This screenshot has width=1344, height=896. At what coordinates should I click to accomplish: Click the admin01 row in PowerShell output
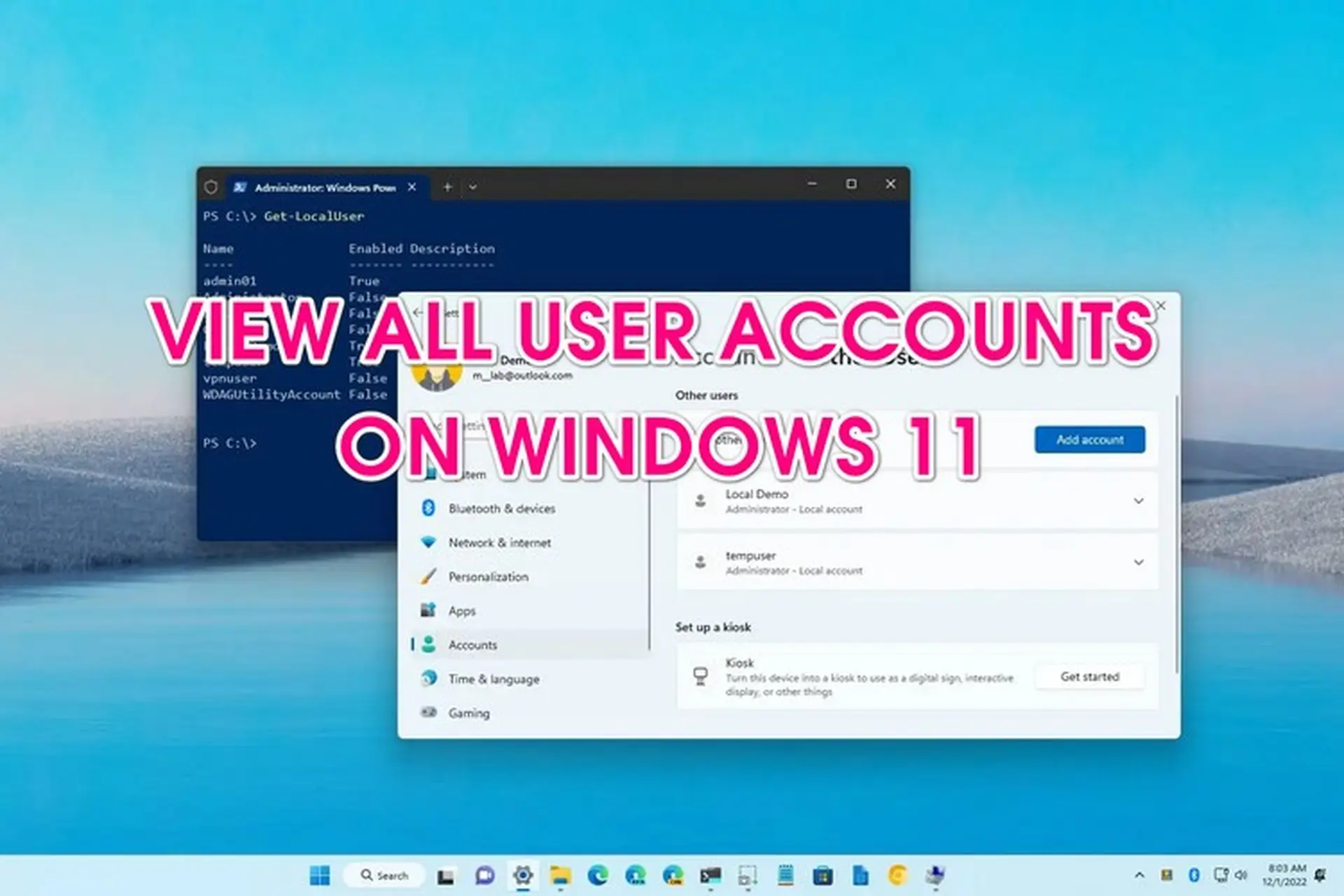pyautogui.click(x=291, y=281)
